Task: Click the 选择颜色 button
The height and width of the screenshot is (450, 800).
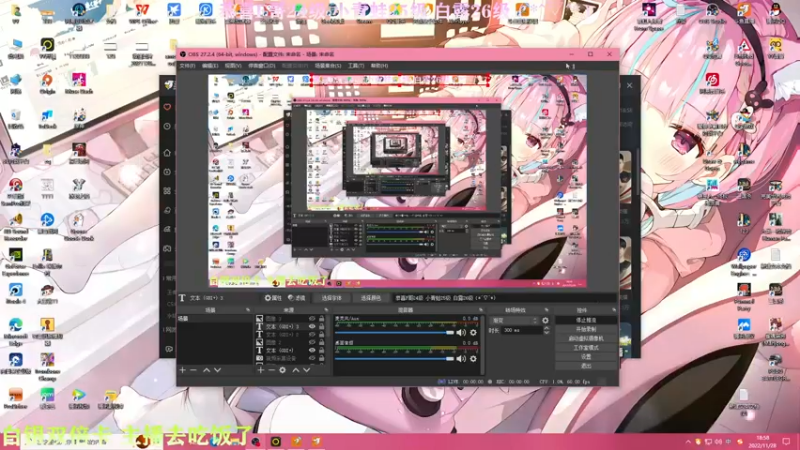Action: [x=370, y=298]
